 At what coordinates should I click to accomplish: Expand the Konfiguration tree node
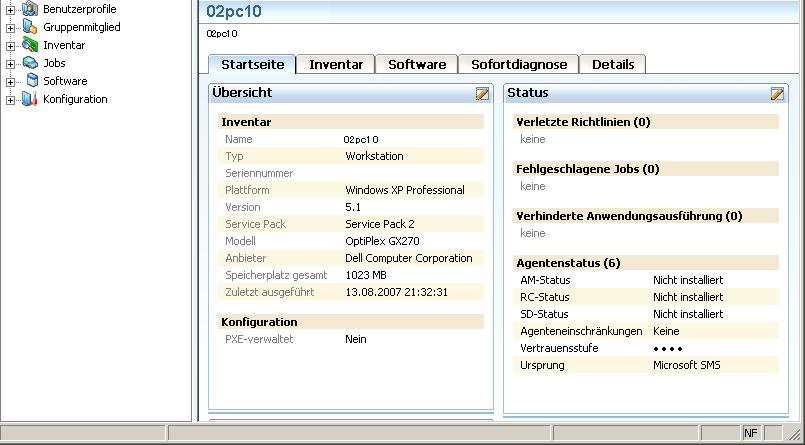10,100
